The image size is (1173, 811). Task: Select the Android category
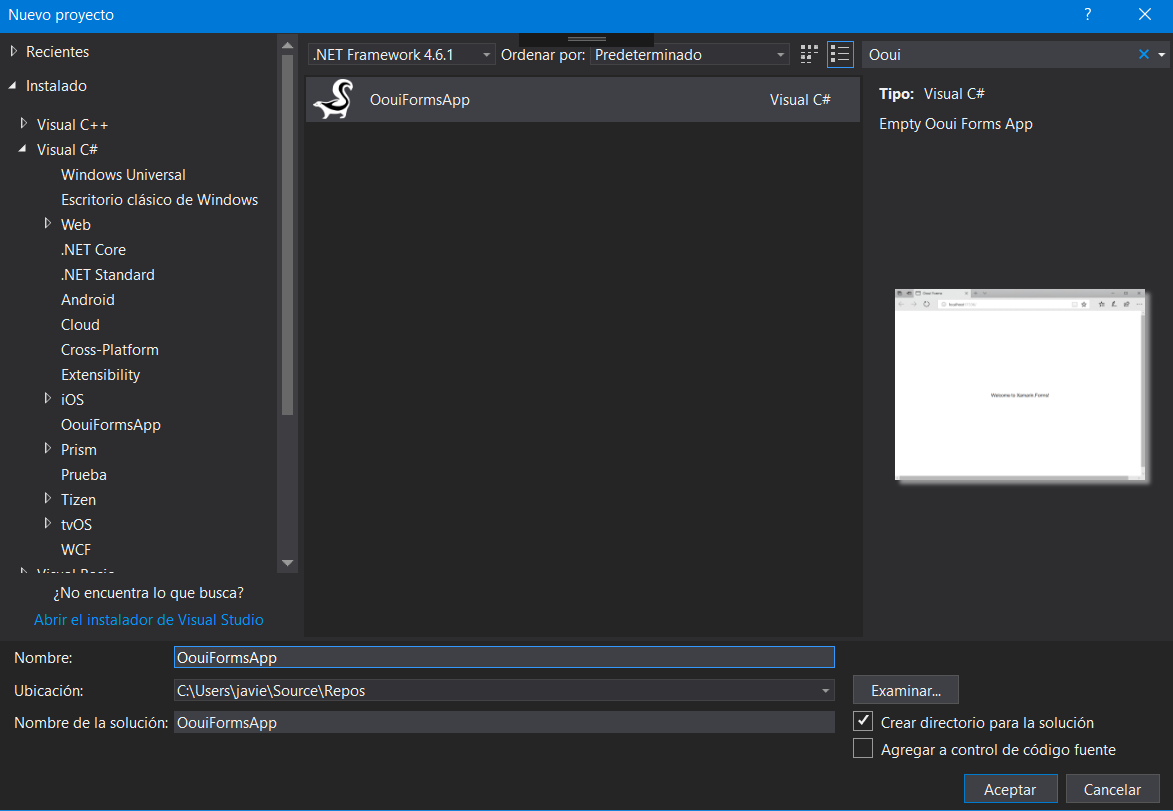[88, 300]
